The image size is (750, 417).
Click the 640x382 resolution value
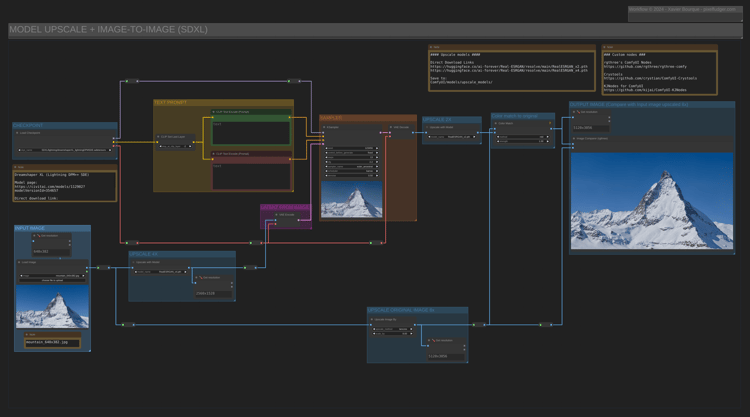[41, 252]
